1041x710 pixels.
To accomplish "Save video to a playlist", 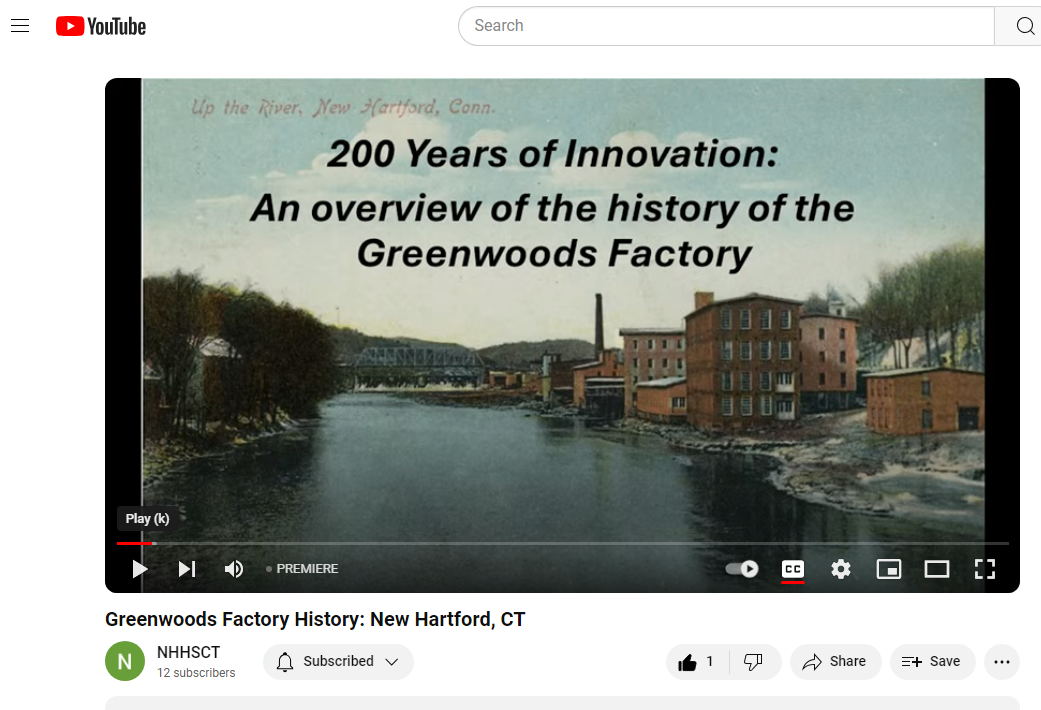I will tap(932, 661).
